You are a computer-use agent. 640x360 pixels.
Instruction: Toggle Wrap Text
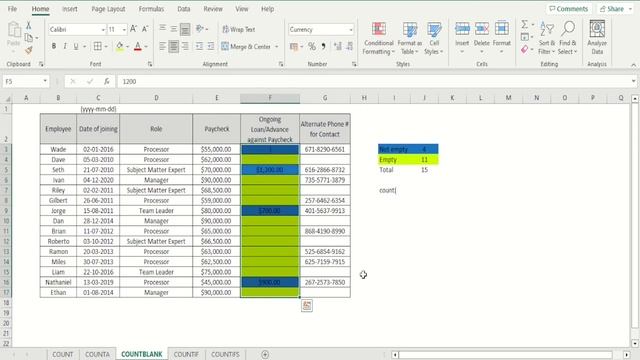pos(239,29)
